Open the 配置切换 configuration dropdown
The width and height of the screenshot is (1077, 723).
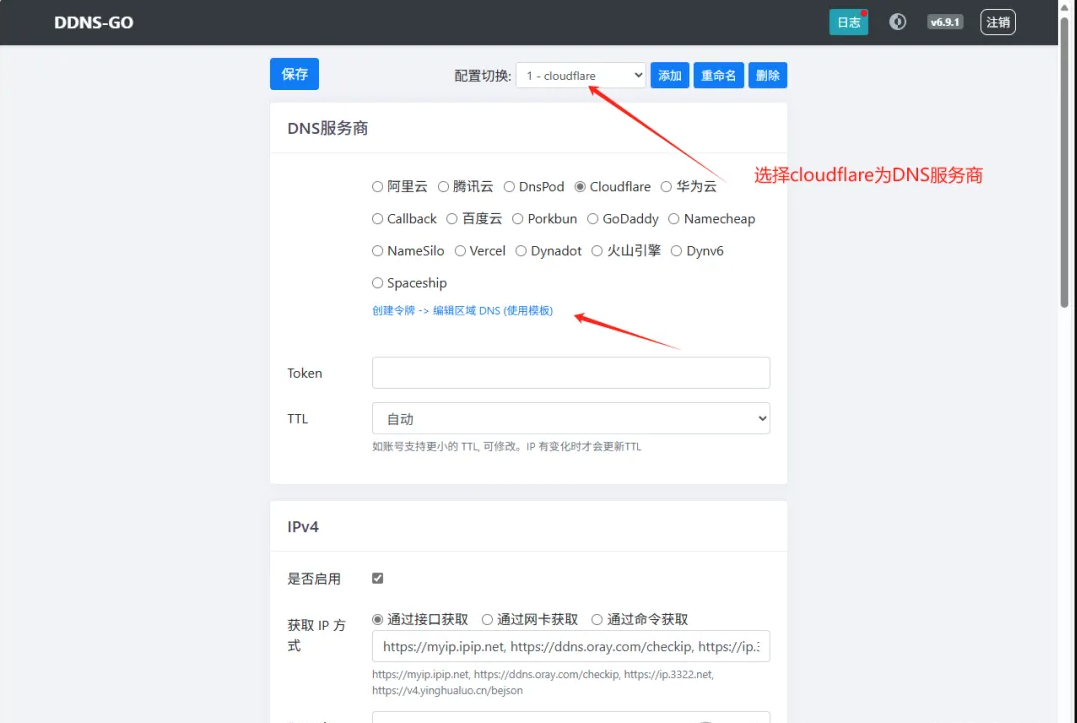pos(581,76)
